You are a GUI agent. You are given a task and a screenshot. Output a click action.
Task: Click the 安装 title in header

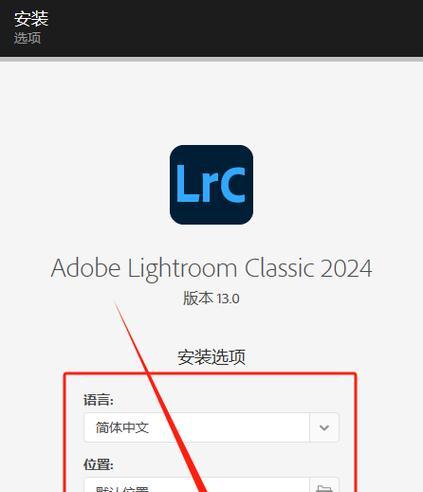[31, 18]
